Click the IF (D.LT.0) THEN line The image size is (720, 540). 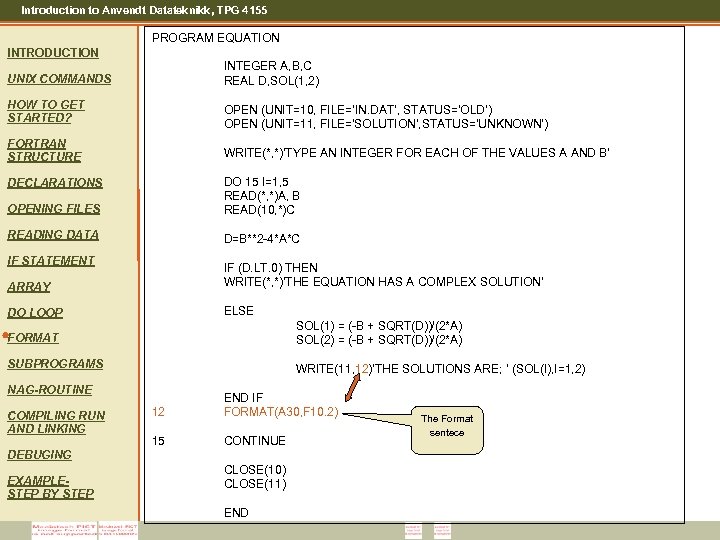point(271,268)
